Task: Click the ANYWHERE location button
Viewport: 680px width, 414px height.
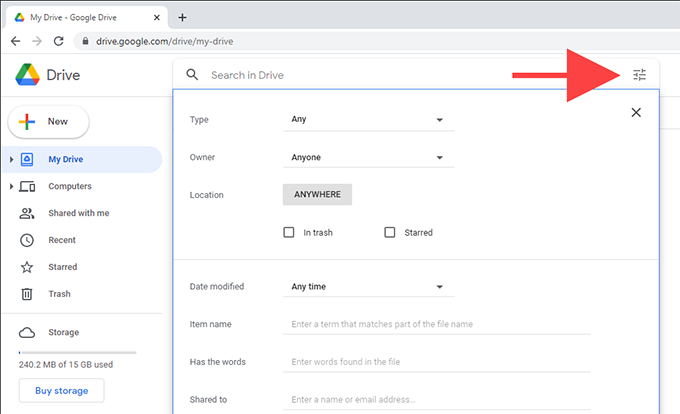Action: pos(317,195)
